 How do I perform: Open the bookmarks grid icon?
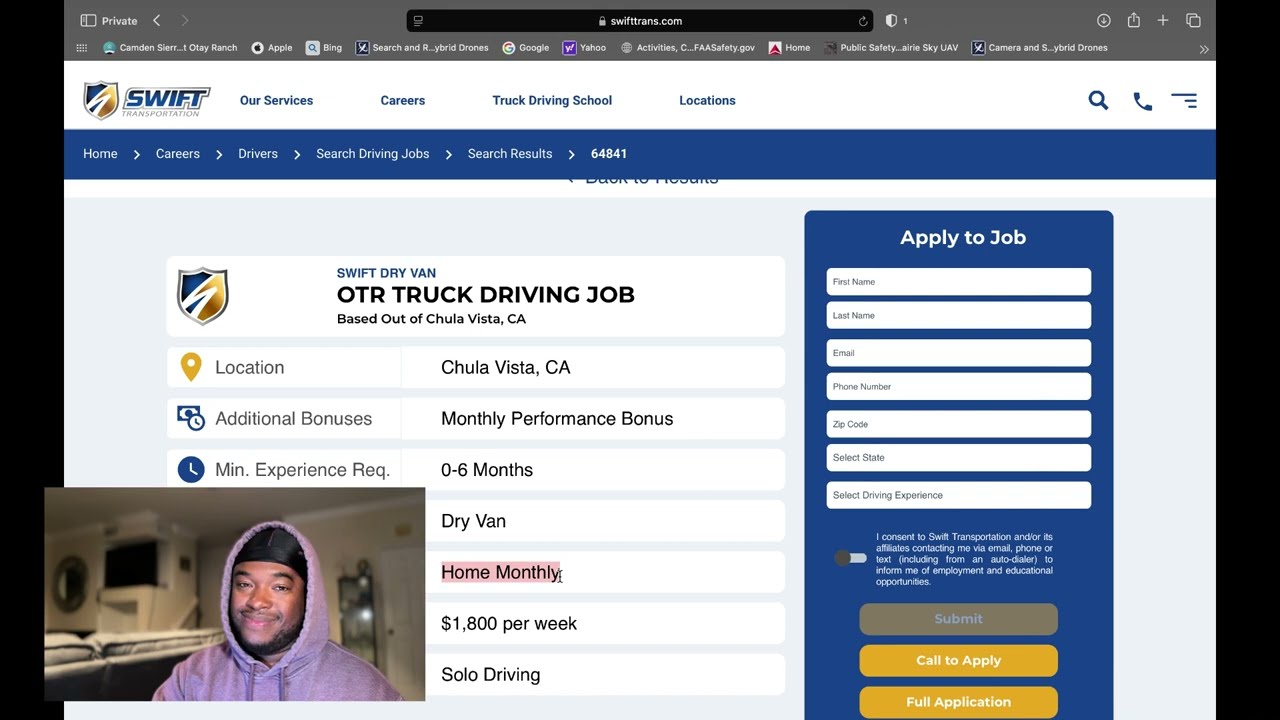[82, 48]
